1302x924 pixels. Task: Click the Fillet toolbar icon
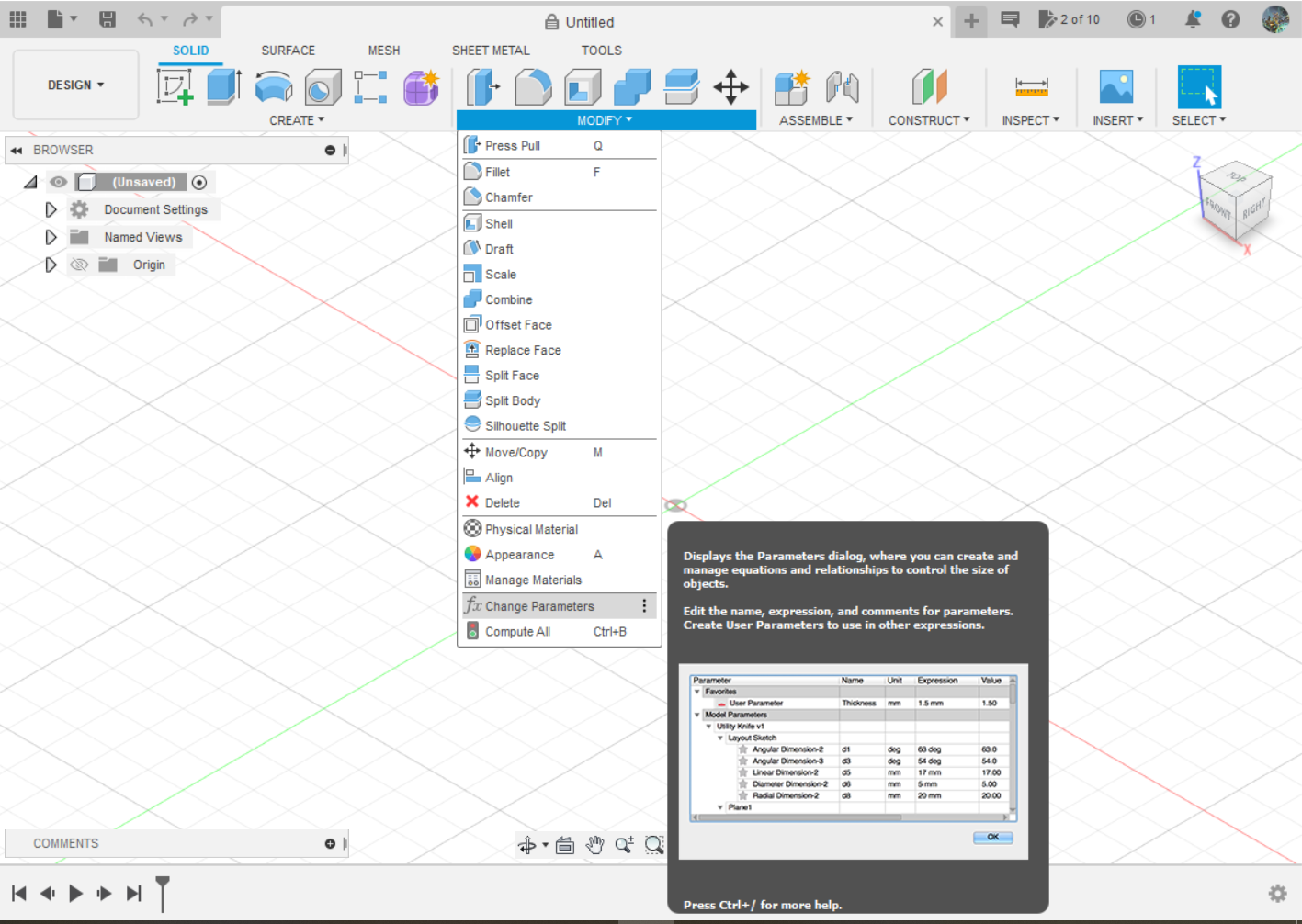tap(533, 87)
